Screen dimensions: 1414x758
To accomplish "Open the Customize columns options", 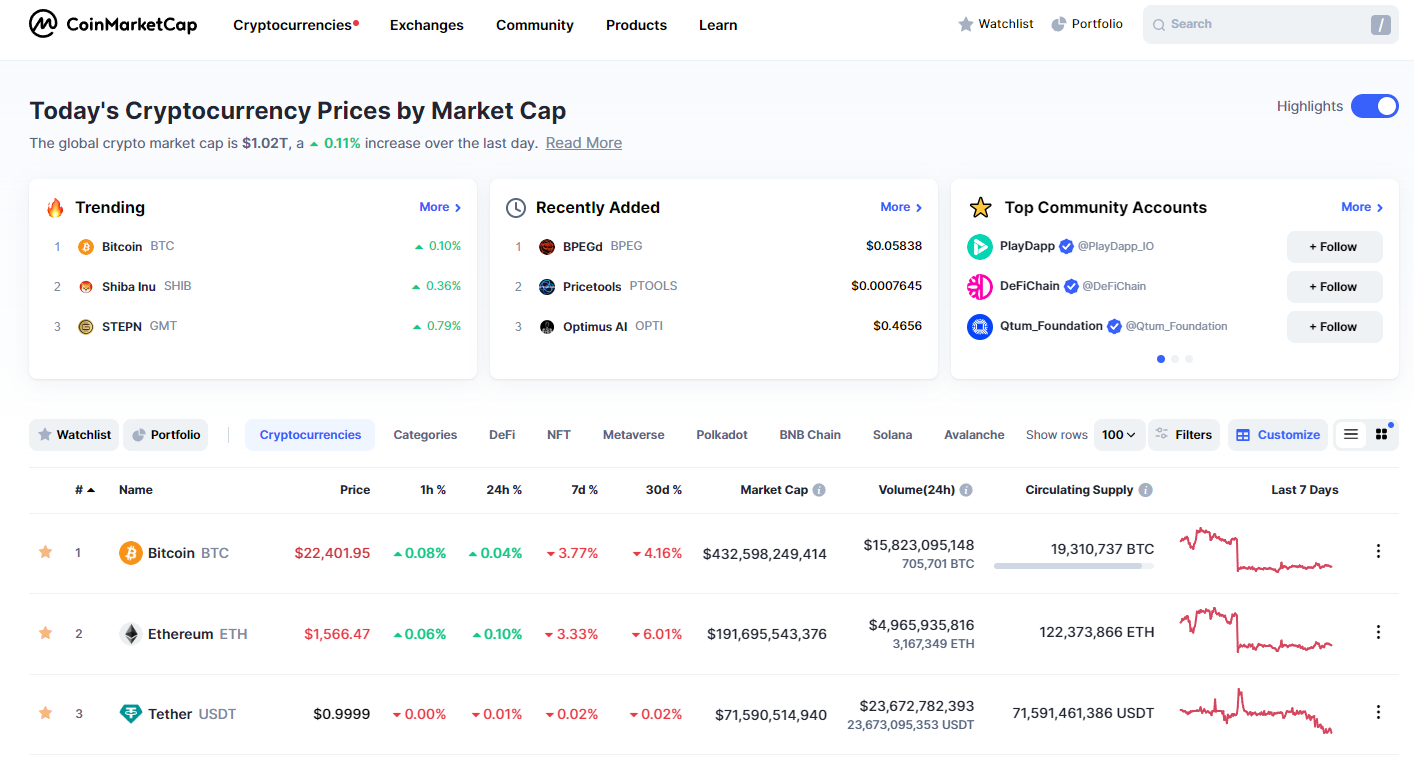I will (1278, 435).
